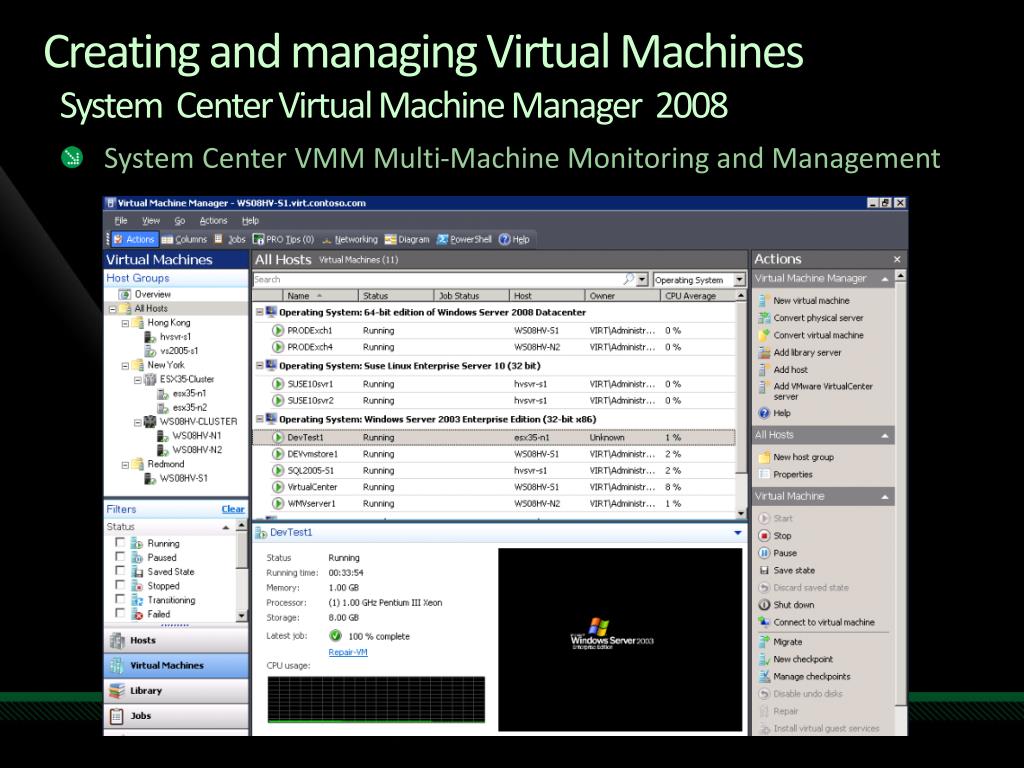The height and width of the screenshot is (768, 1024).
Task: Click the Networking toolbar icon
Action: tap(349, 240)
